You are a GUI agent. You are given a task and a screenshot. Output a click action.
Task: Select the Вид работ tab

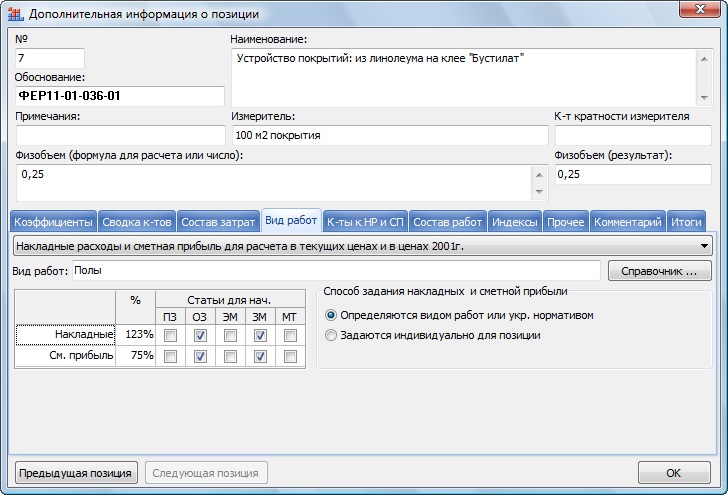(291, 220)
